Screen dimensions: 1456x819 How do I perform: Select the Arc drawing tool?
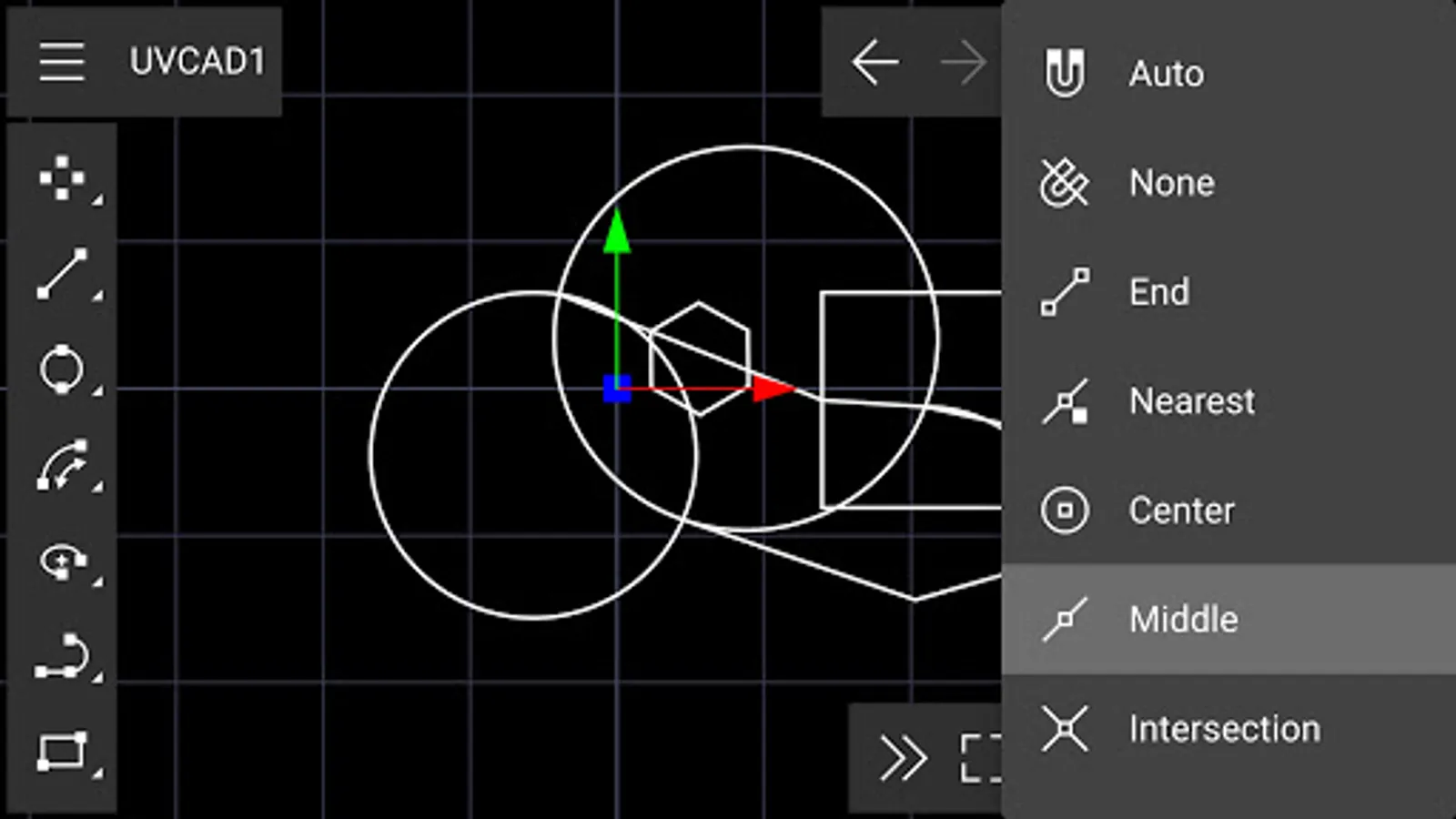(62, 465)
